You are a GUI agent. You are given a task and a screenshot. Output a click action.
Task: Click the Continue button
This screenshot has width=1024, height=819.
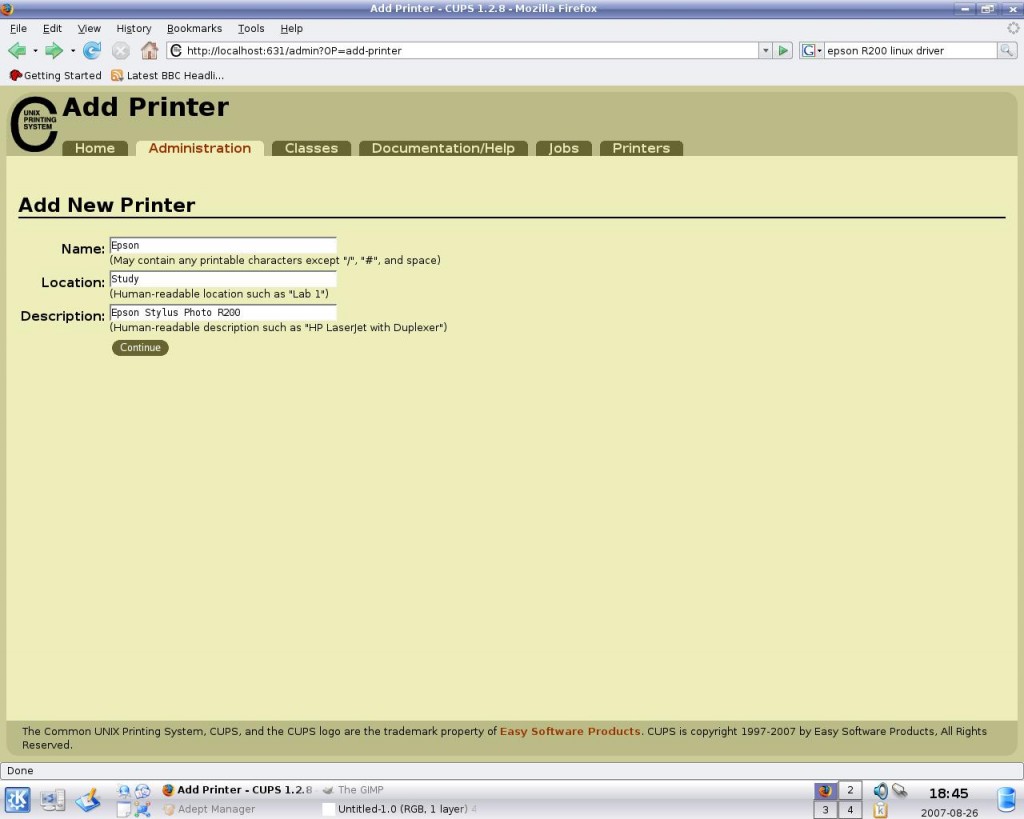tap(140, 347)
